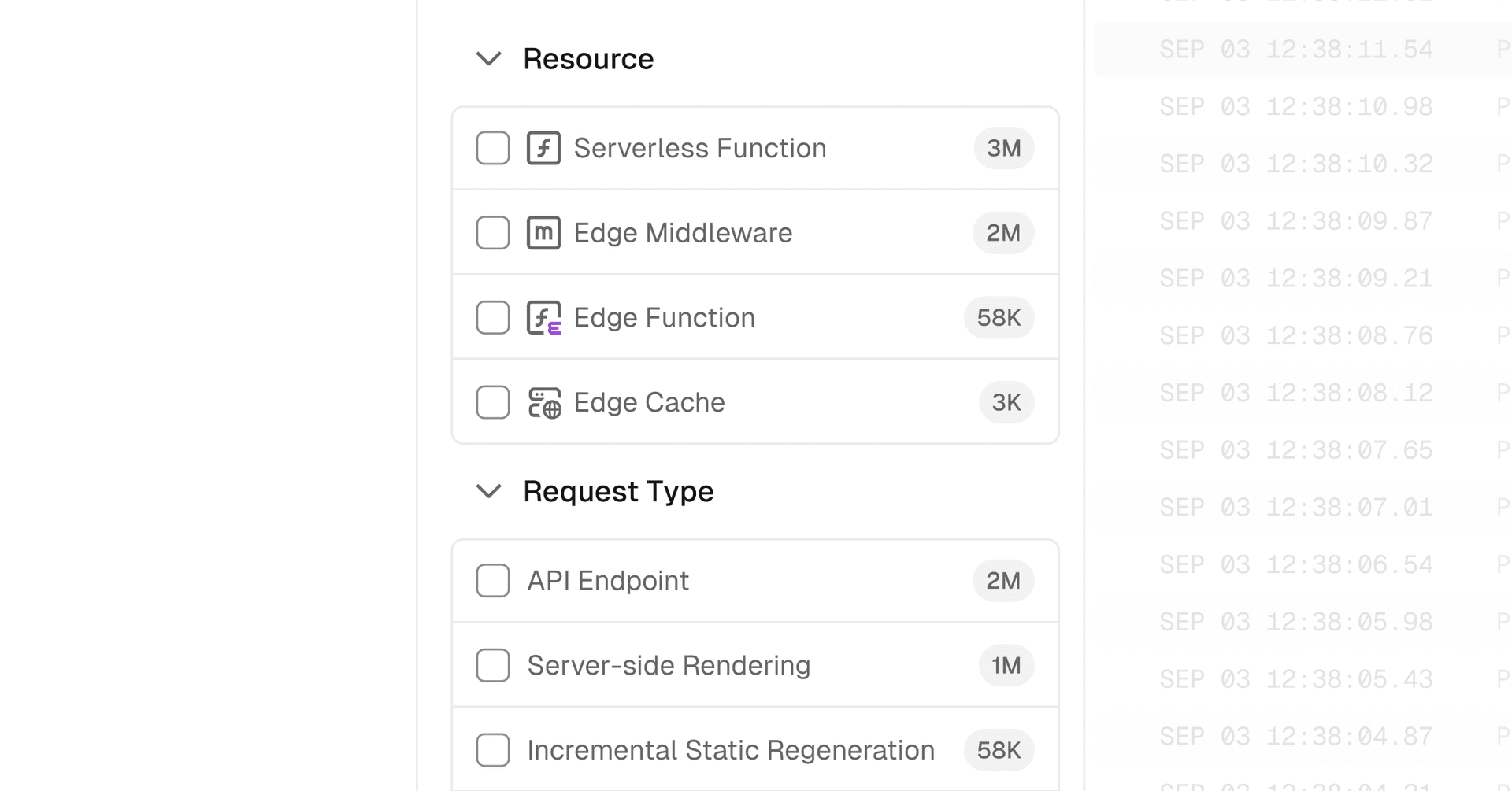Check the API Endpoint checkbox
The image size is (1512, 791).
tap(493, 581)
